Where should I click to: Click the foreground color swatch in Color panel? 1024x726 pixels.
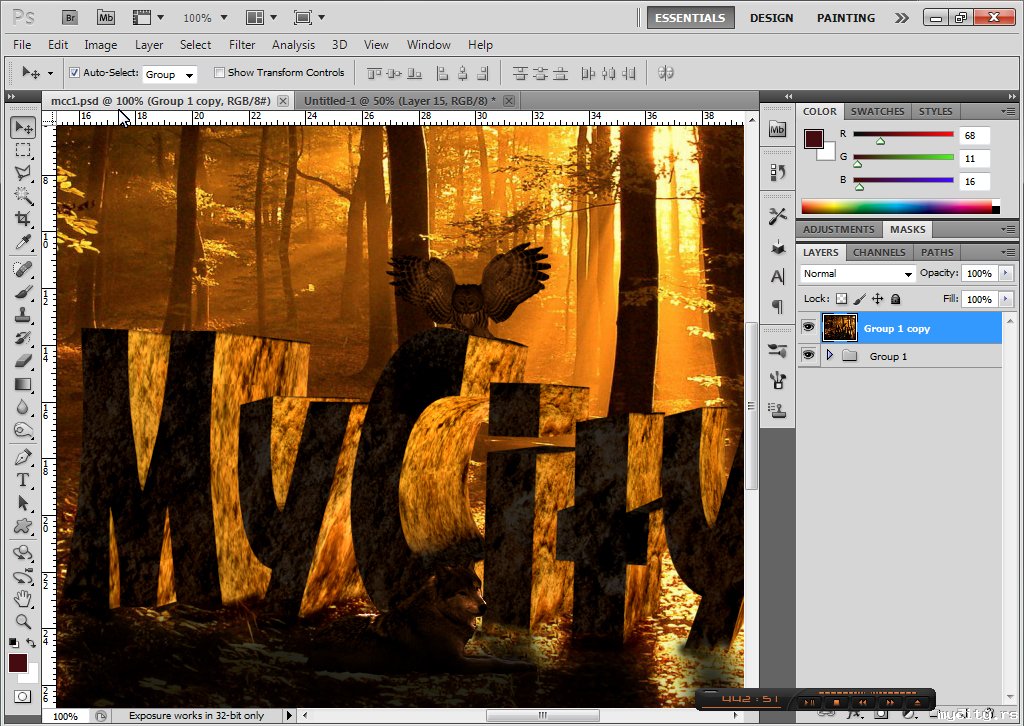coord(813,138)
